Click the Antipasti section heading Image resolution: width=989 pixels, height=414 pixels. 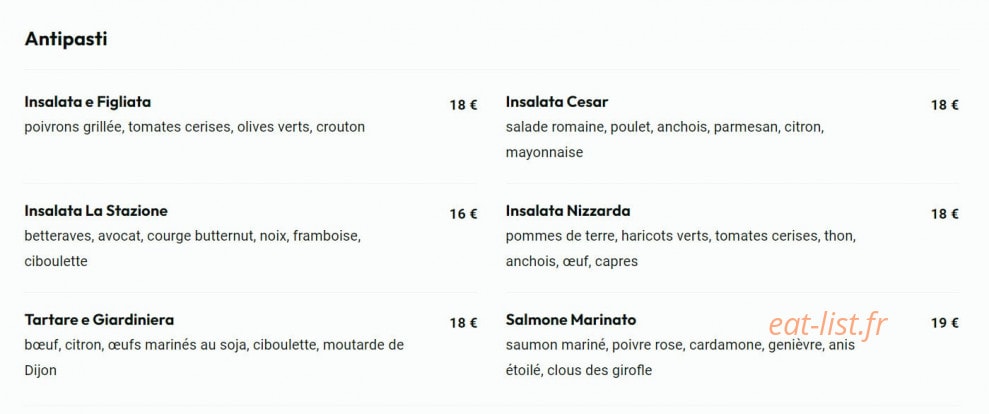(x=66, y=39)
